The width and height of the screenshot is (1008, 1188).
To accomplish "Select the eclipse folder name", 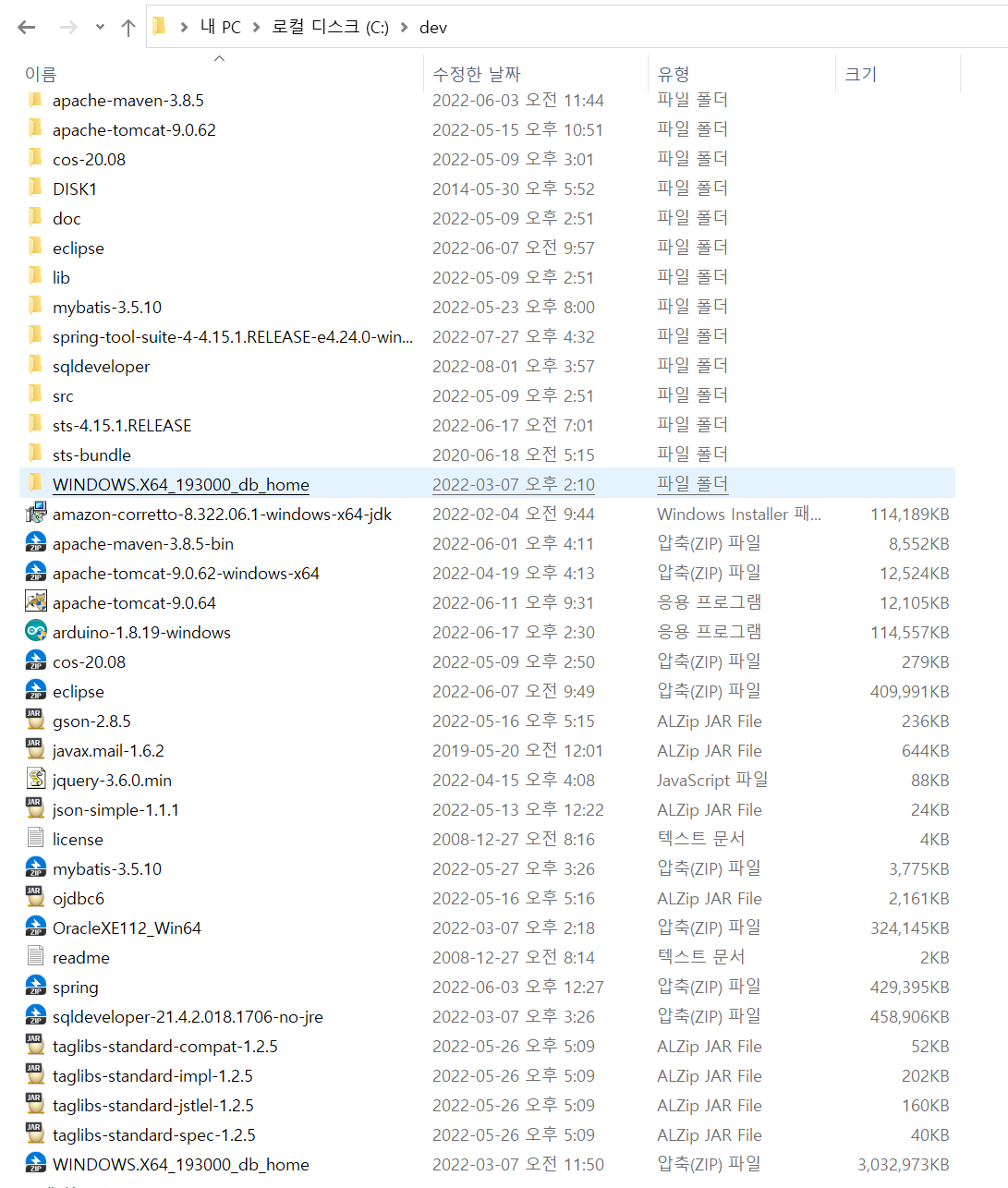I will pyautogui.click(x=79, y=249).
